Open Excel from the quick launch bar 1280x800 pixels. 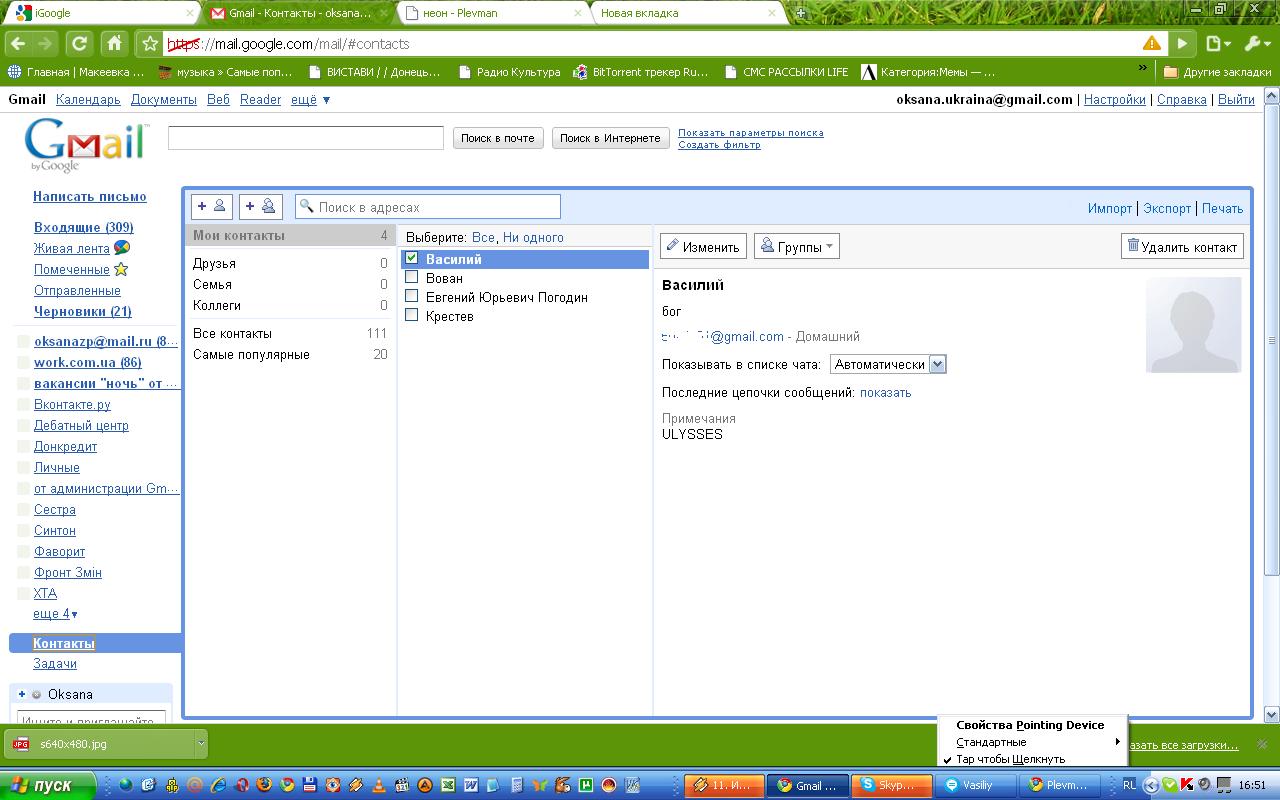tap(448, 786)
